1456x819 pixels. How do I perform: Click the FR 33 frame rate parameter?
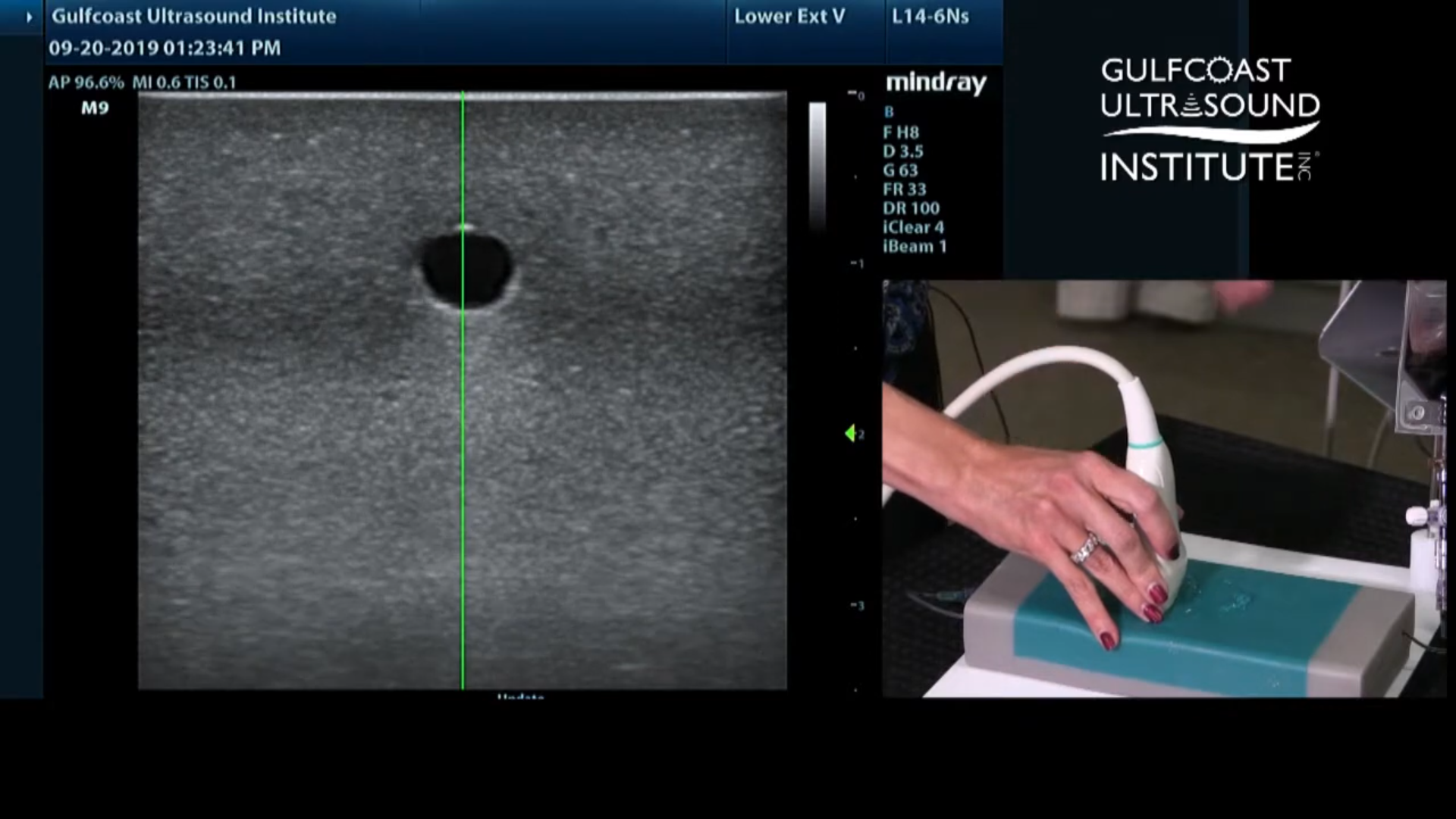(904, 190)
